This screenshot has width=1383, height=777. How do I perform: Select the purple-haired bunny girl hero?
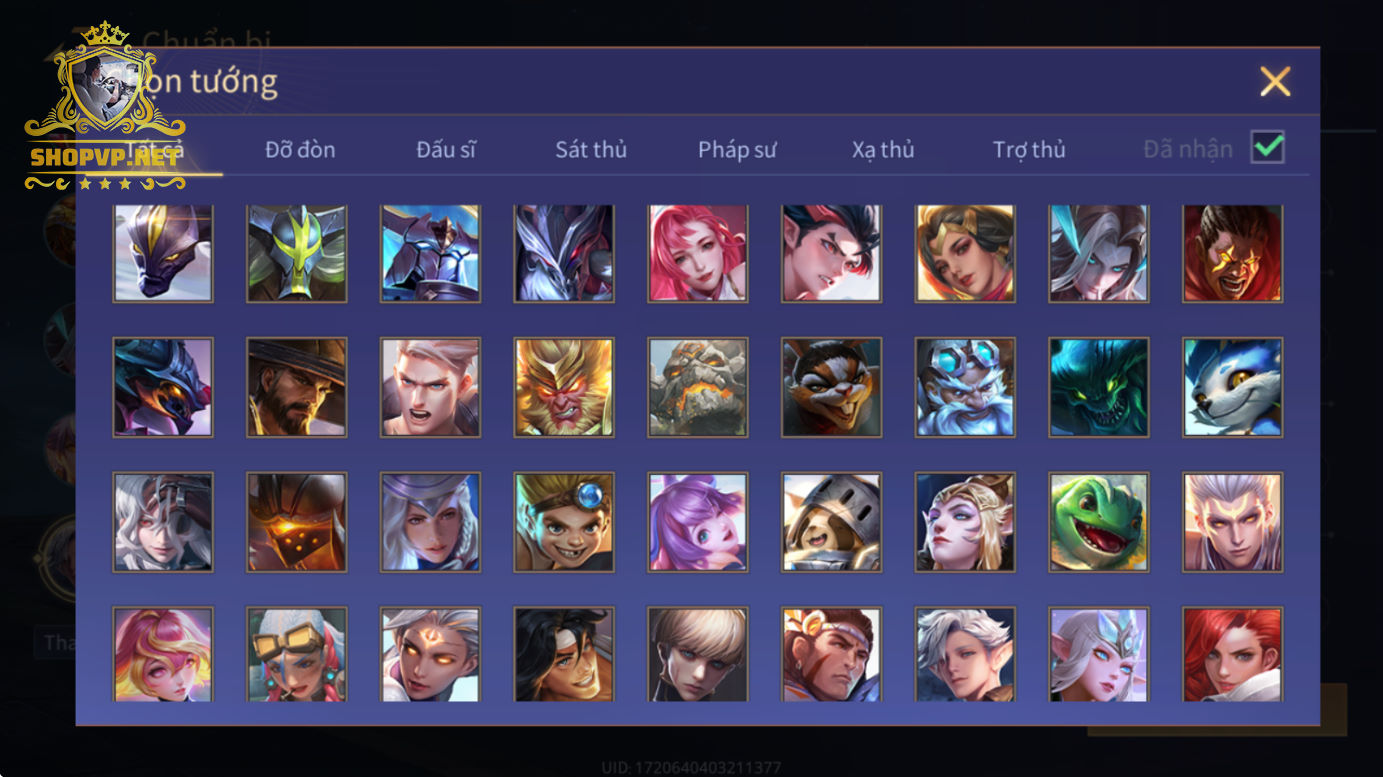point(698,522)
